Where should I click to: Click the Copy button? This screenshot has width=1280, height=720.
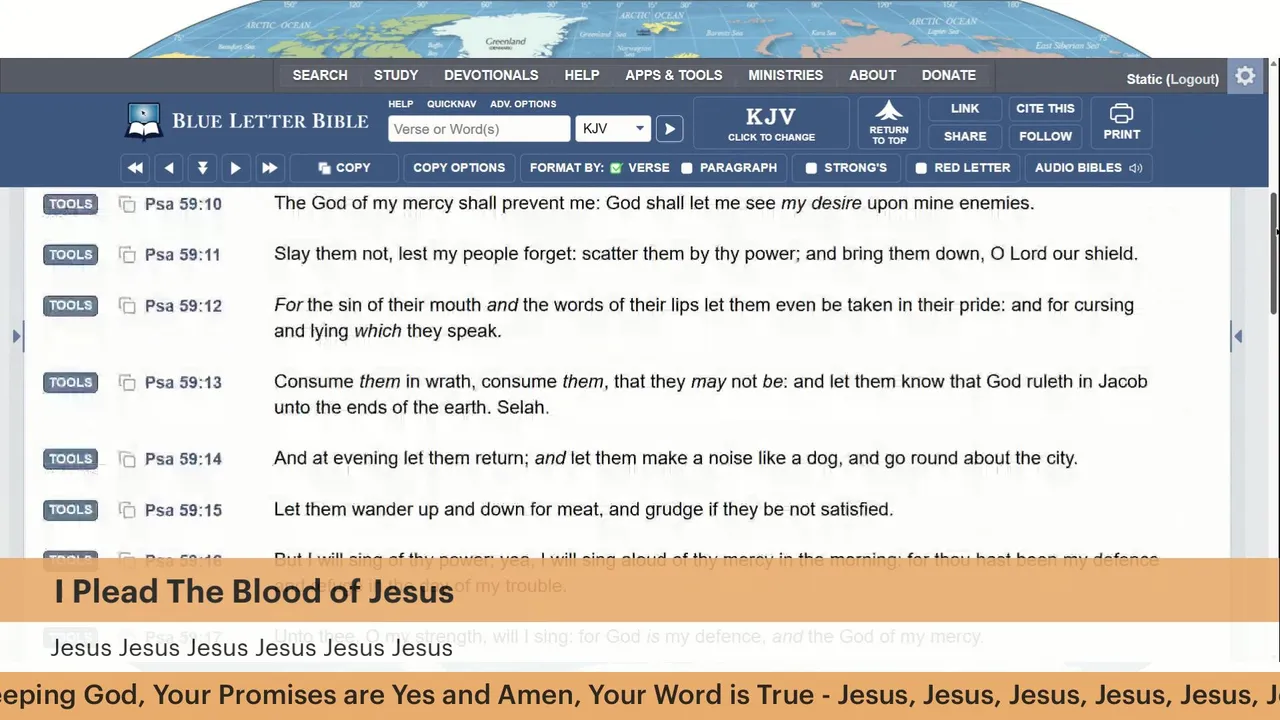(x=344, y=168)
